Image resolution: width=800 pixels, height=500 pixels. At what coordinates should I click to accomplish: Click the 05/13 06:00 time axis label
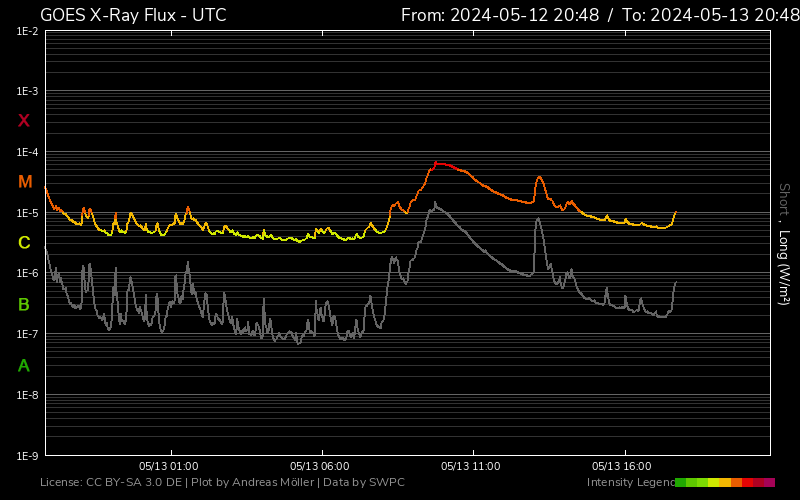pos(320,466)
